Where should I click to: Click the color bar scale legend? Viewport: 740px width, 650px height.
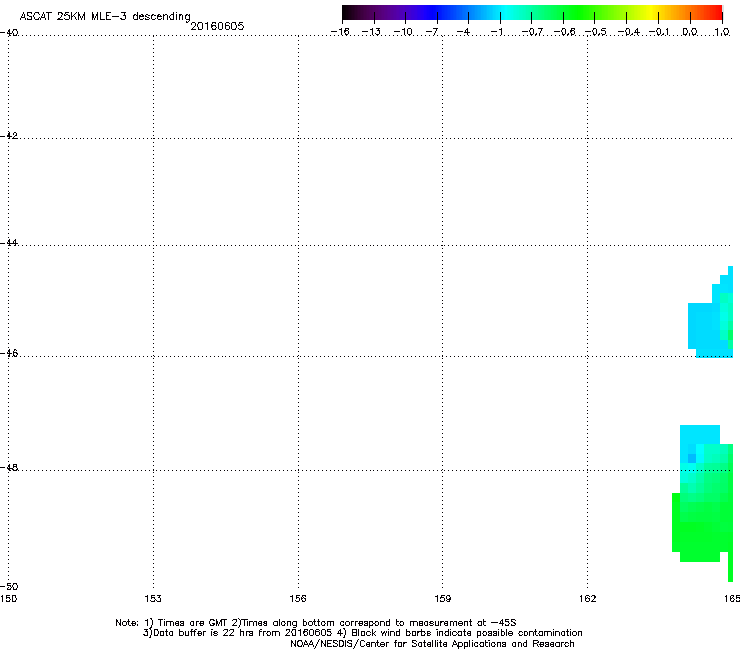click(532, 13)
